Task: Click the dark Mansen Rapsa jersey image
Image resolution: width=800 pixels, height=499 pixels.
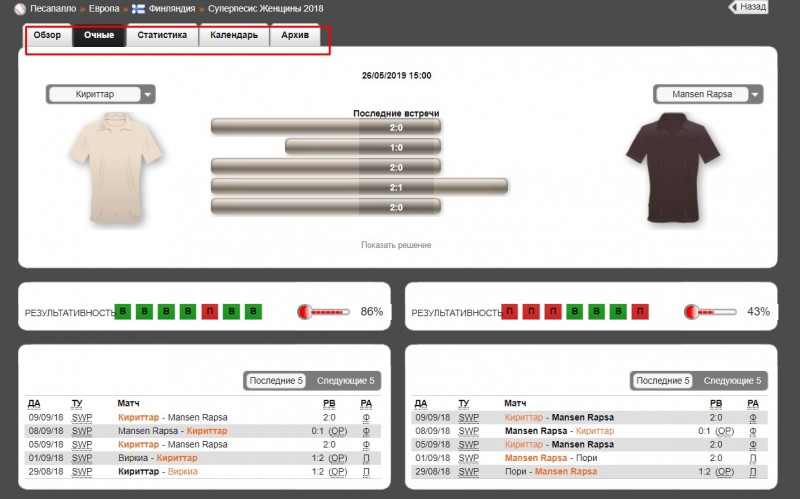Action: 673,168
